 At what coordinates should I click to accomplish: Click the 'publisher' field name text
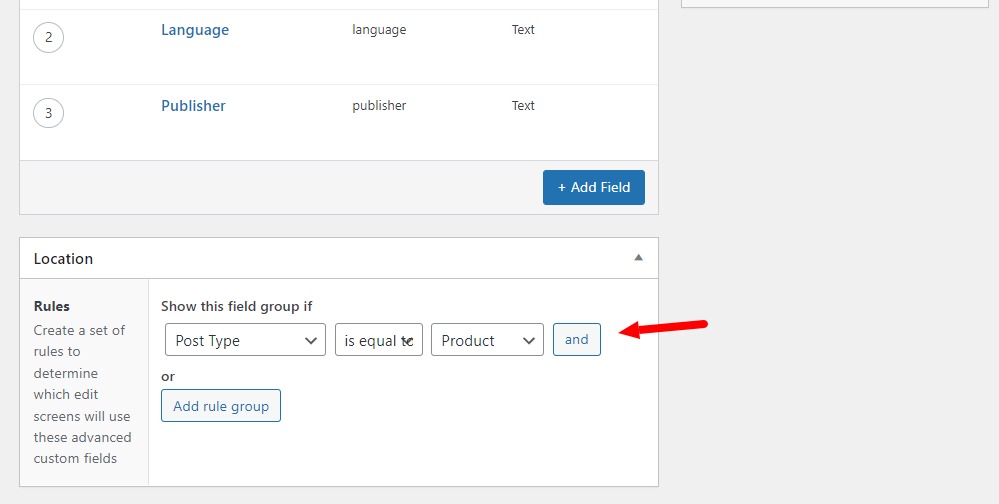click(x=379, y=106)
